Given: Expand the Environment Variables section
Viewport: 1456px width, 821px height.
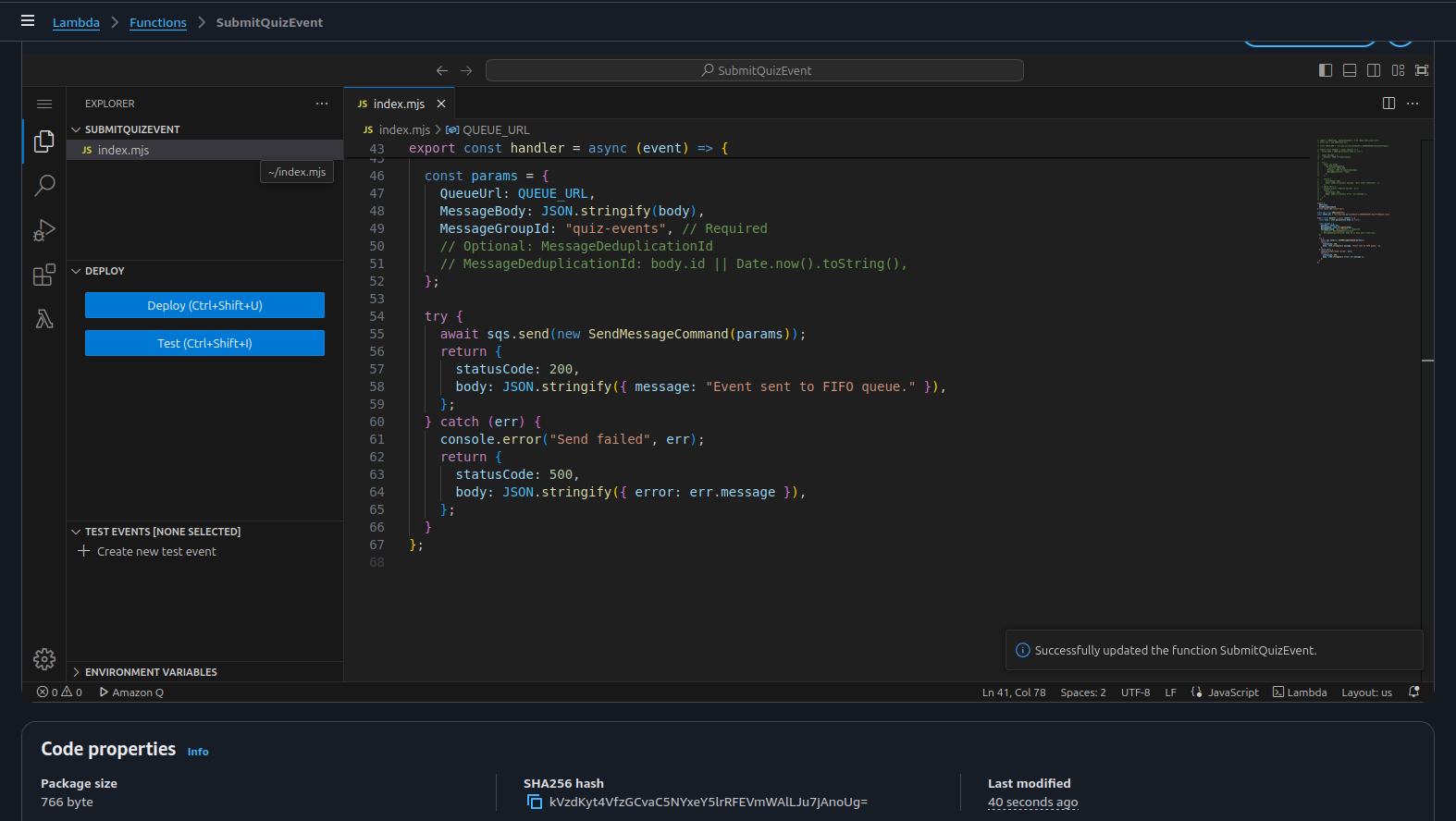Looking at the screenshot, I should pos(151,672).
